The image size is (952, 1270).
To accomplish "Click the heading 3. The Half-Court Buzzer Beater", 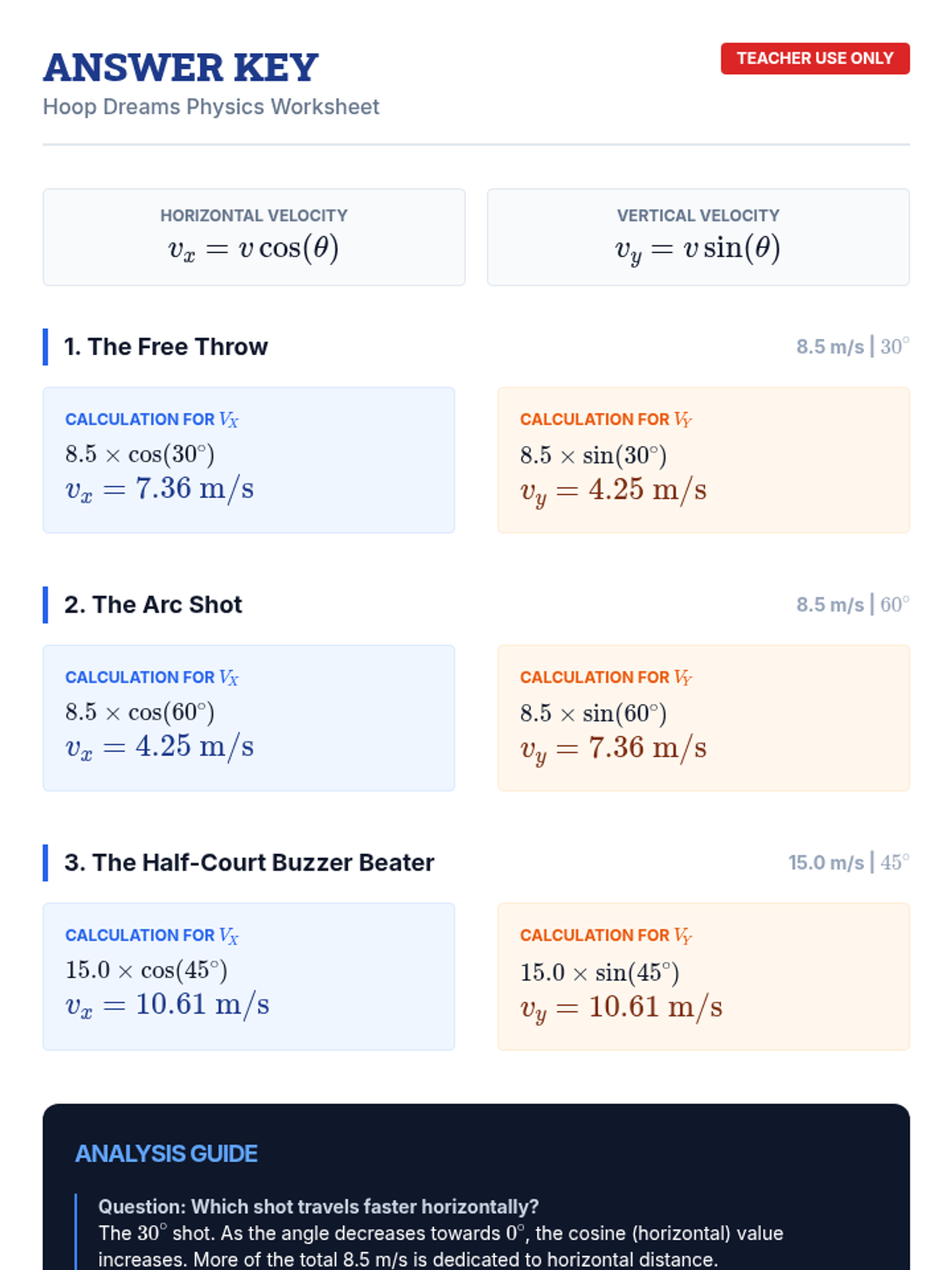I will coord(249,863).
